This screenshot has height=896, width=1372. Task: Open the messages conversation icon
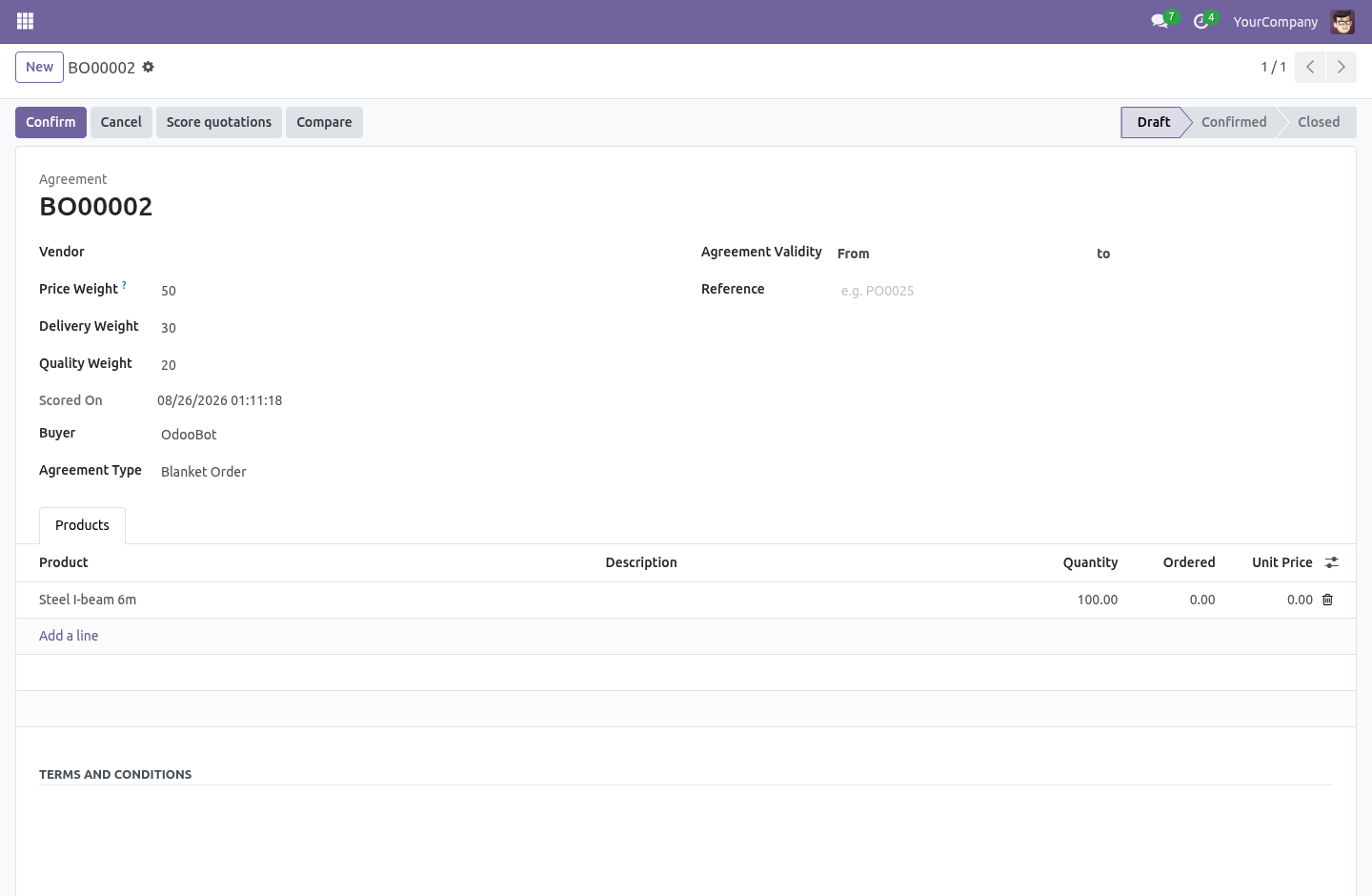coord(1160,21)
